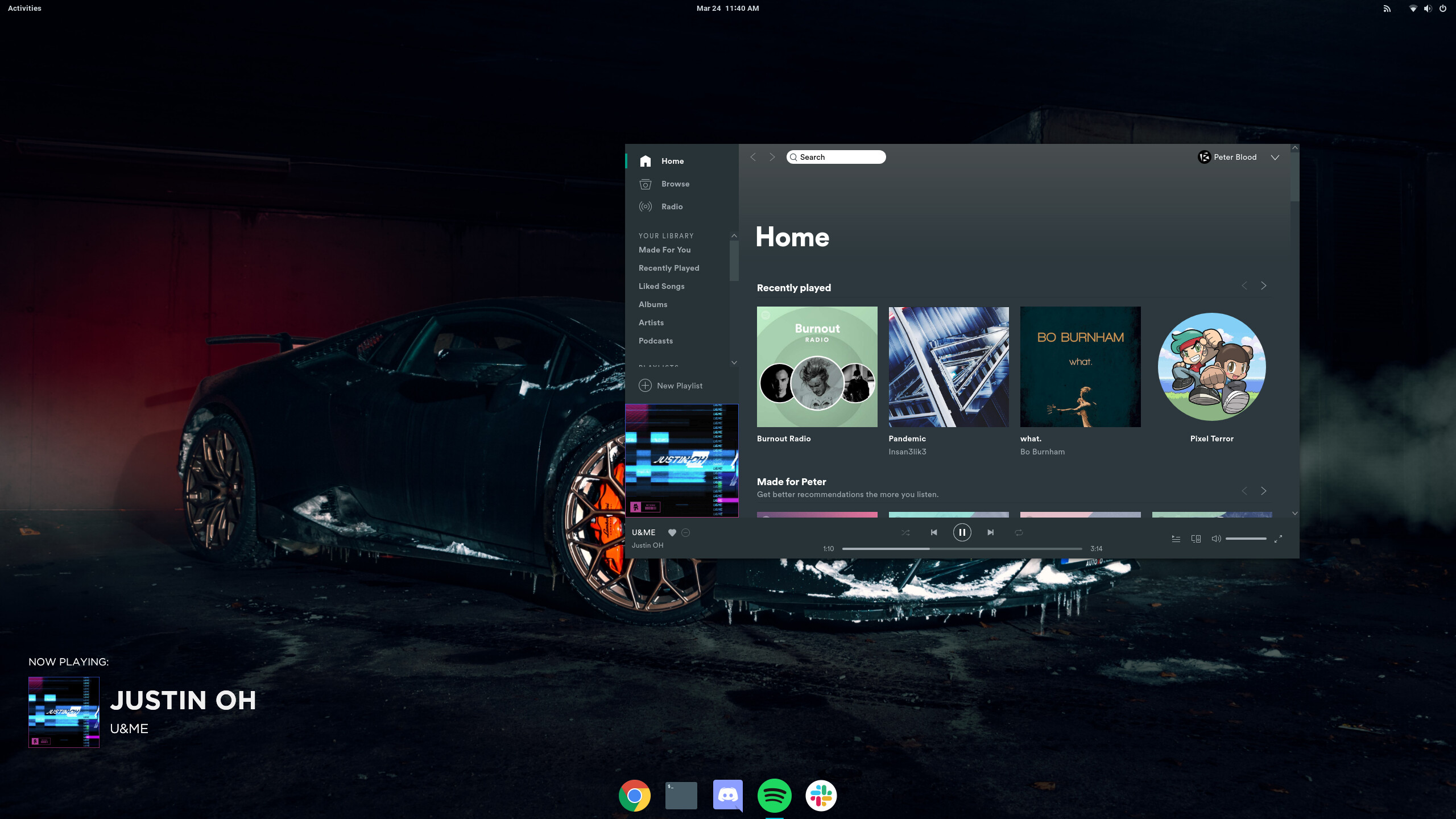The height and width of the screenshot is (819, 1456).
Task: Open Browse in the sidebar
Action: click(x=675, y=184)
